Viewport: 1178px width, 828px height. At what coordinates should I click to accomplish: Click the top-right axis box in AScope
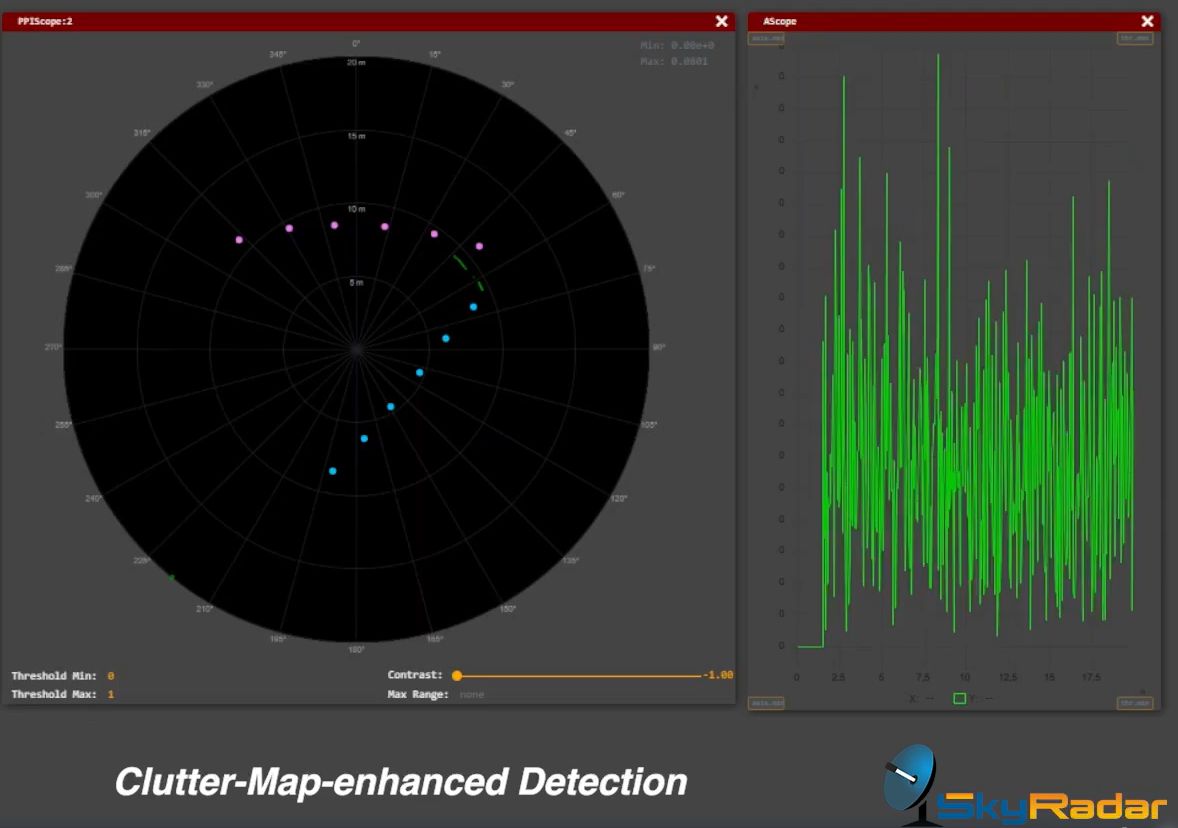point(1134,39)
